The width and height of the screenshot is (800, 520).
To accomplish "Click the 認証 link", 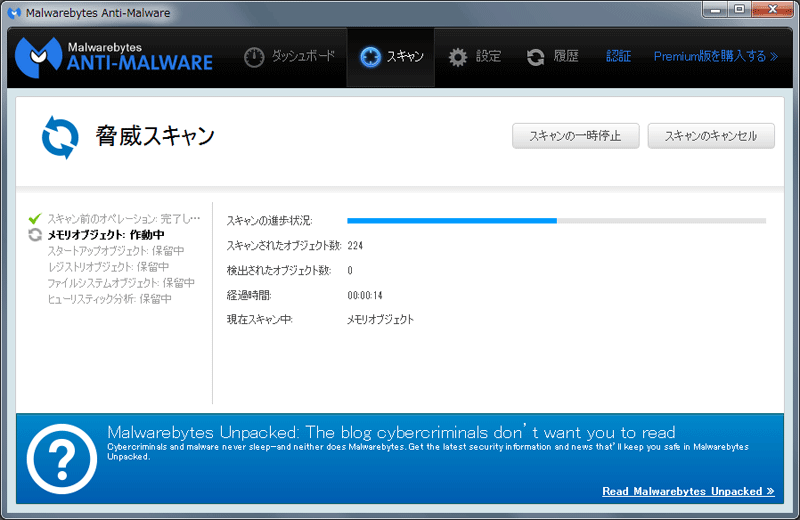I will click(x=618, y=56).
